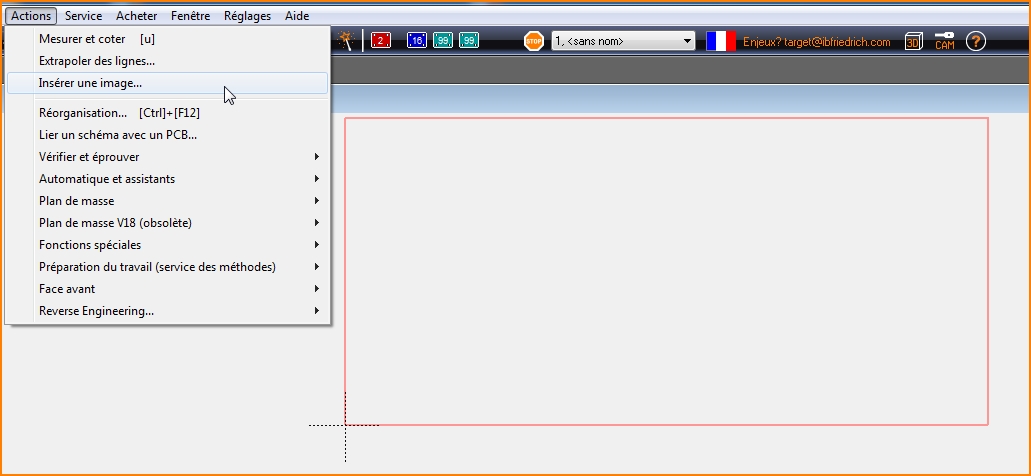
Task: Select the blue layer 16 icon
Action: 417,41
